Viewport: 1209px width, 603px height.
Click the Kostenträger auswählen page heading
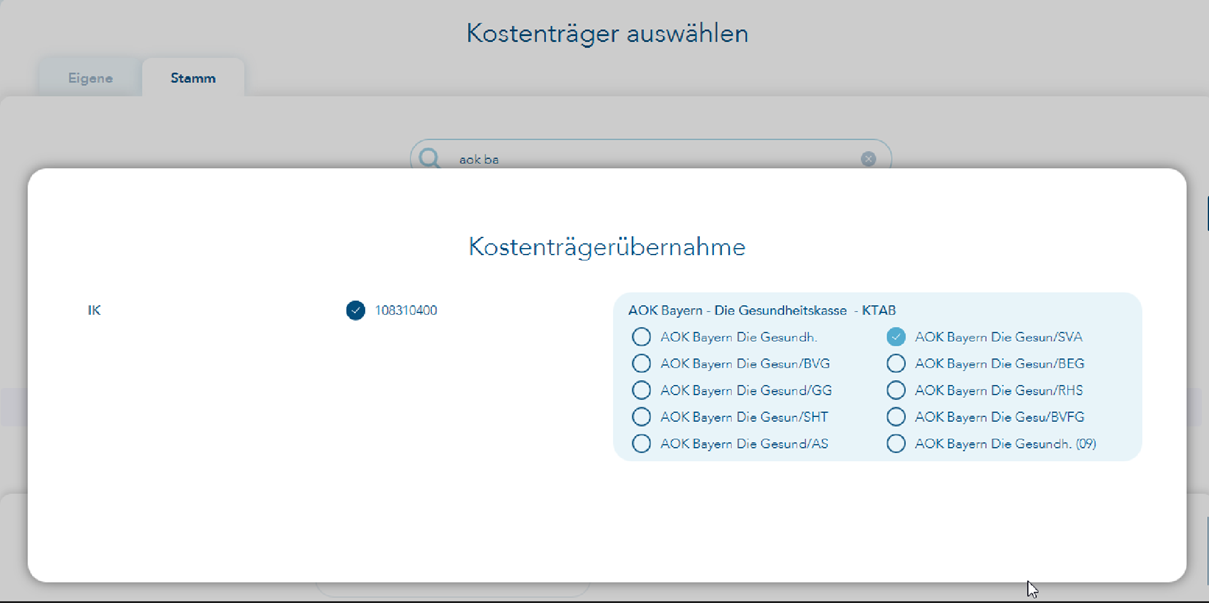607,33
